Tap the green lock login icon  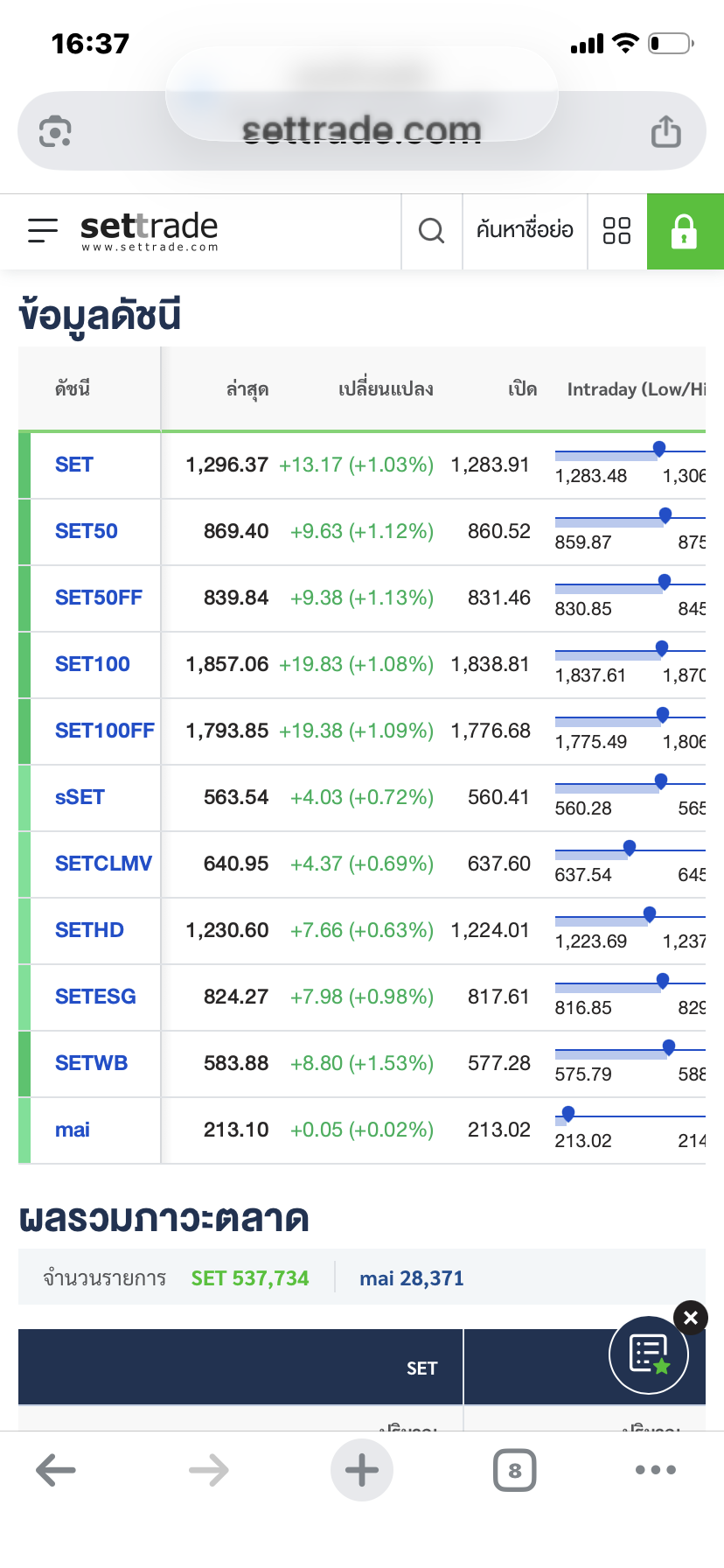click(685, 231)
